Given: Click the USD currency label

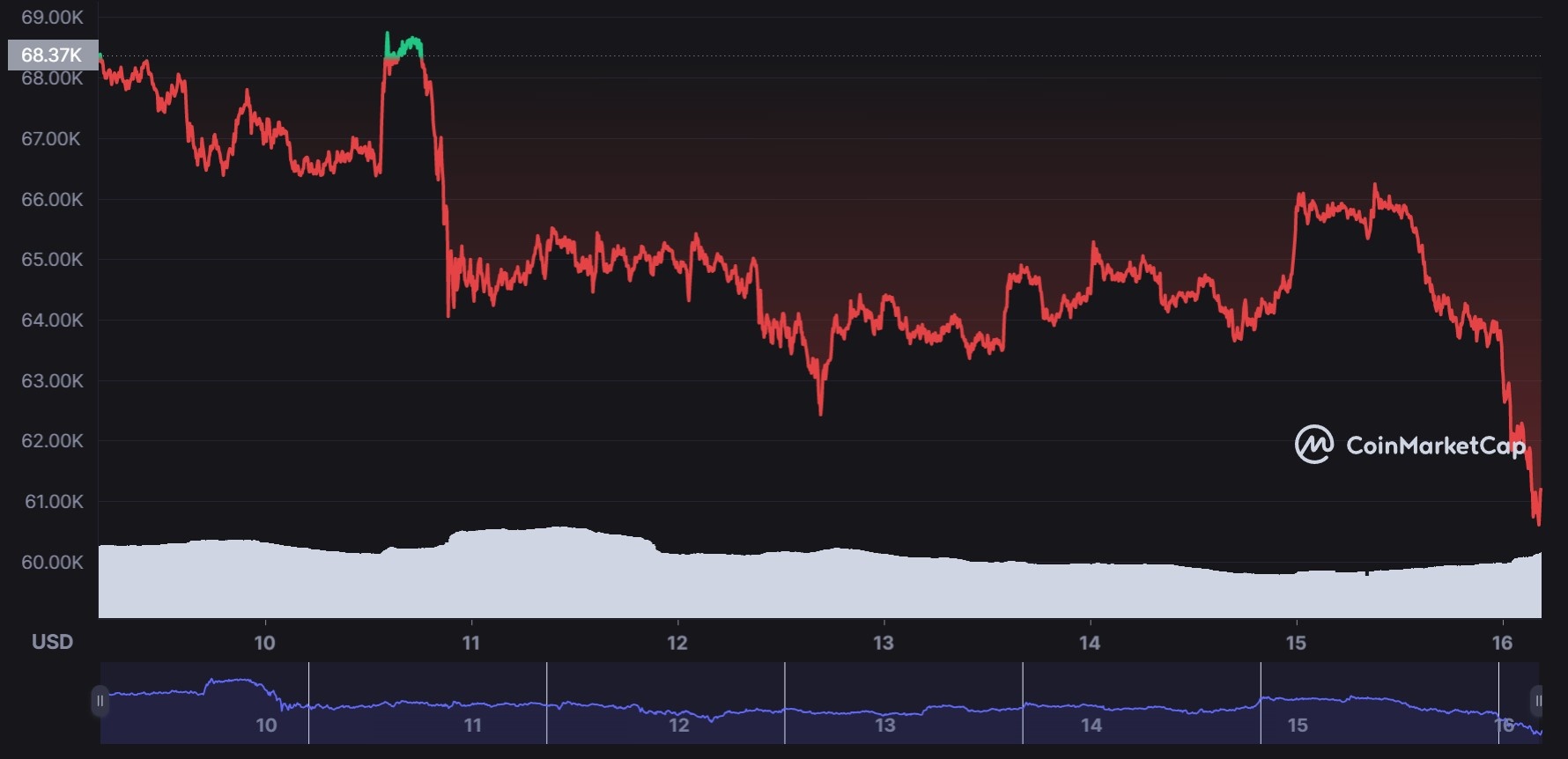Looking at the screenshot, I should pos(52,642).
